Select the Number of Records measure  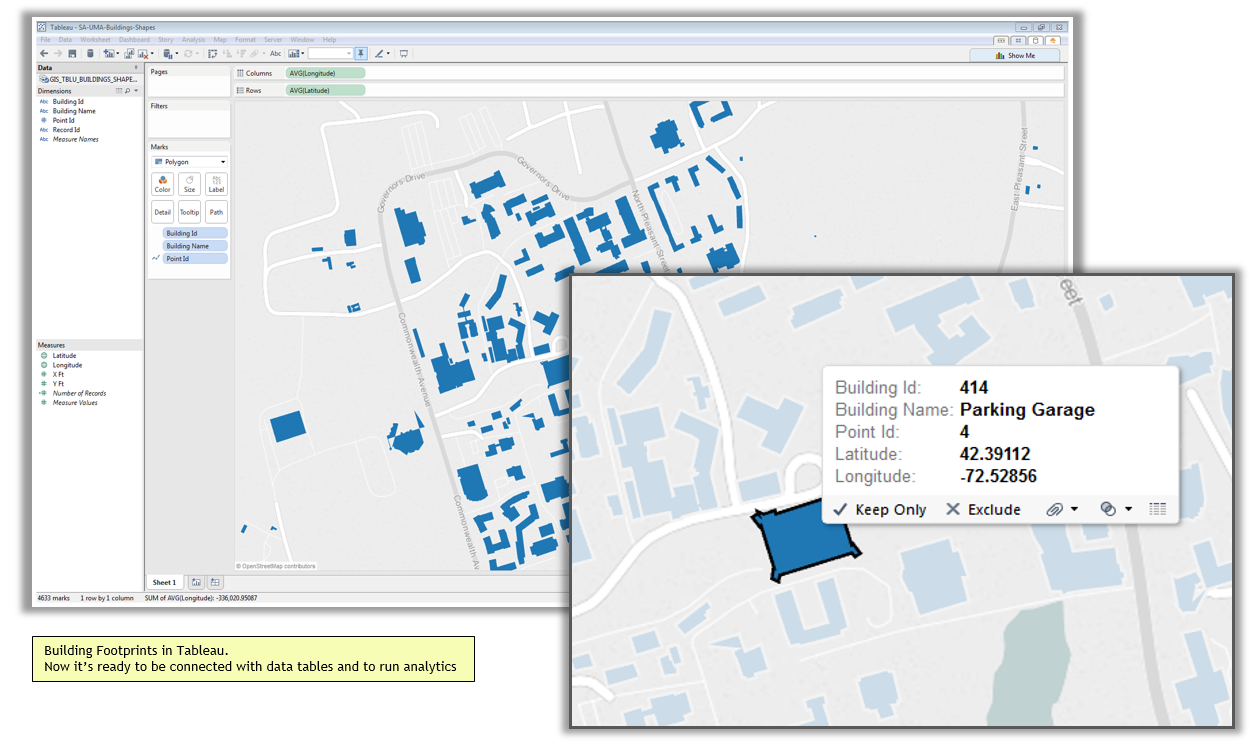coord(79,393)
